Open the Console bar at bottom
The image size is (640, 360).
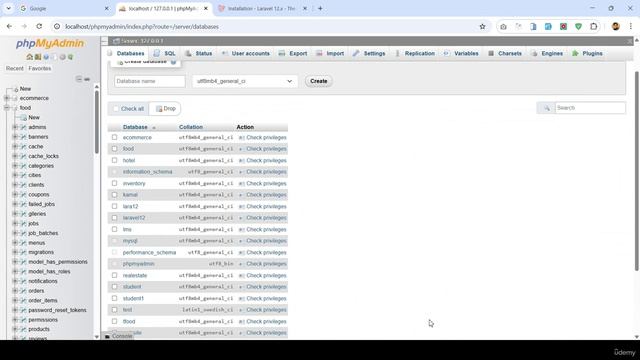click(118, 336)
